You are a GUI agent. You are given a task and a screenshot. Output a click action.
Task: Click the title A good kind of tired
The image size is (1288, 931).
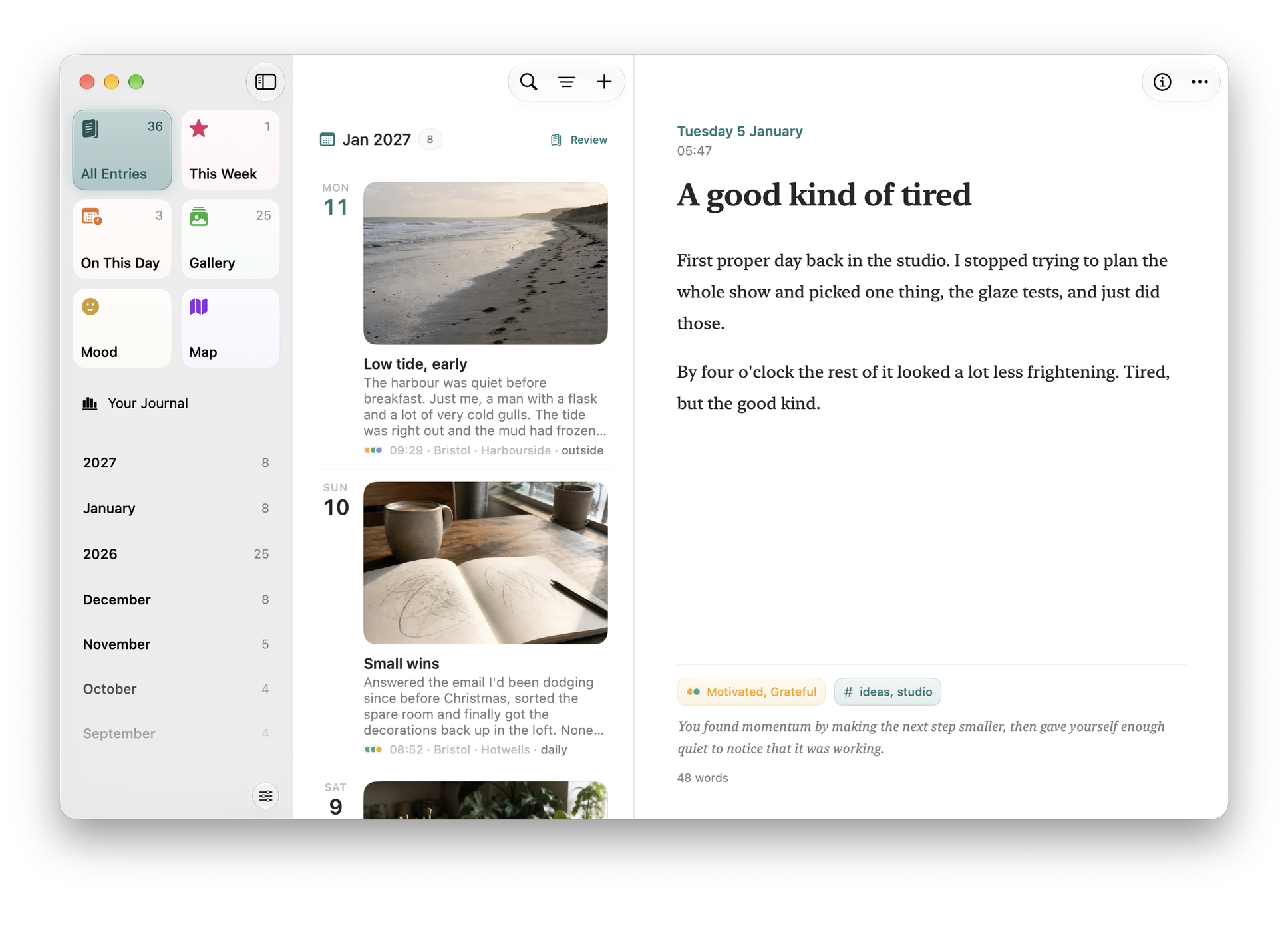pos(824,195)
